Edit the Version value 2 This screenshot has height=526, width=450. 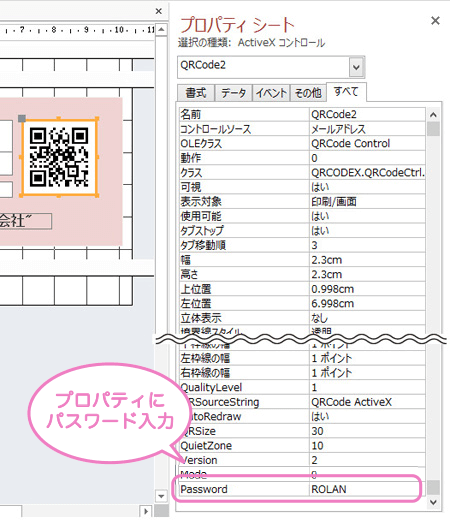pos(367,460)
